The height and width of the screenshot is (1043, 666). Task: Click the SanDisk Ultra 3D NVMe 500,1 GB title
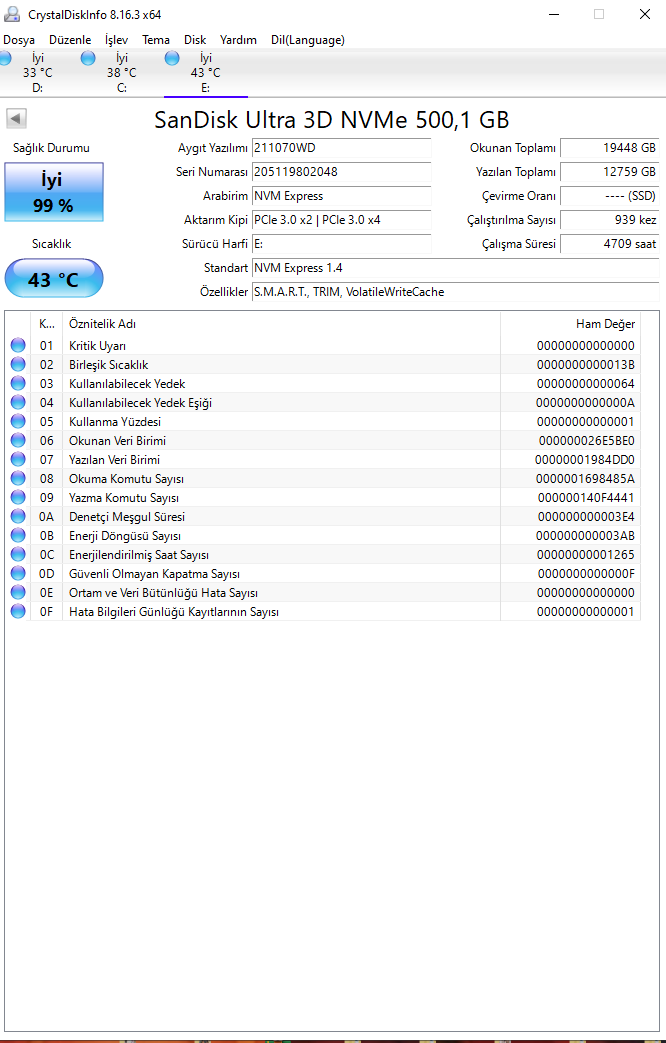pyautogui.click(x=332, y=120)
